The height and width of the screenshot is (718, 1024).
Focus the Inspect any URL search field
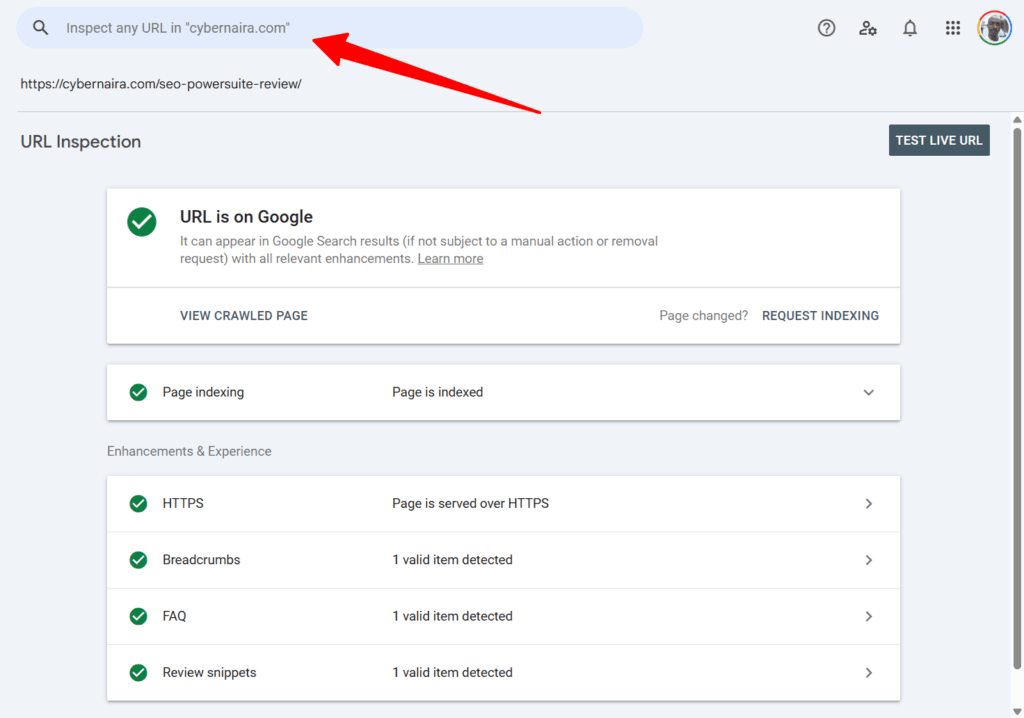click(x=330, y=28)
